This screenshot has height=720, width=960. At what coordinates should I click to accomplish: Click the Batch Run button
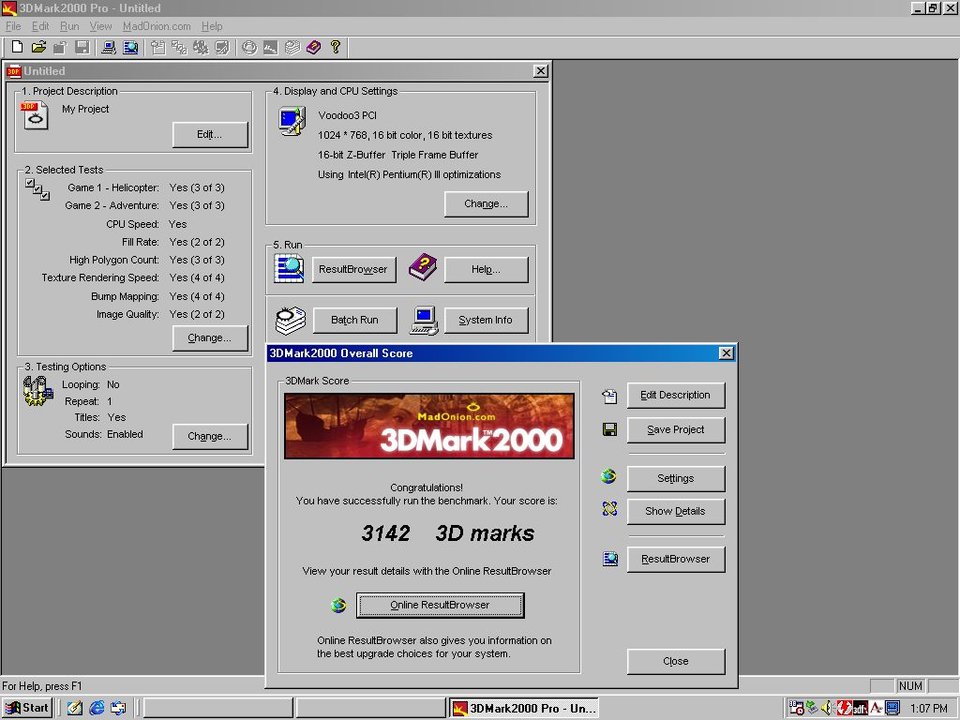(x=355, y=320)
